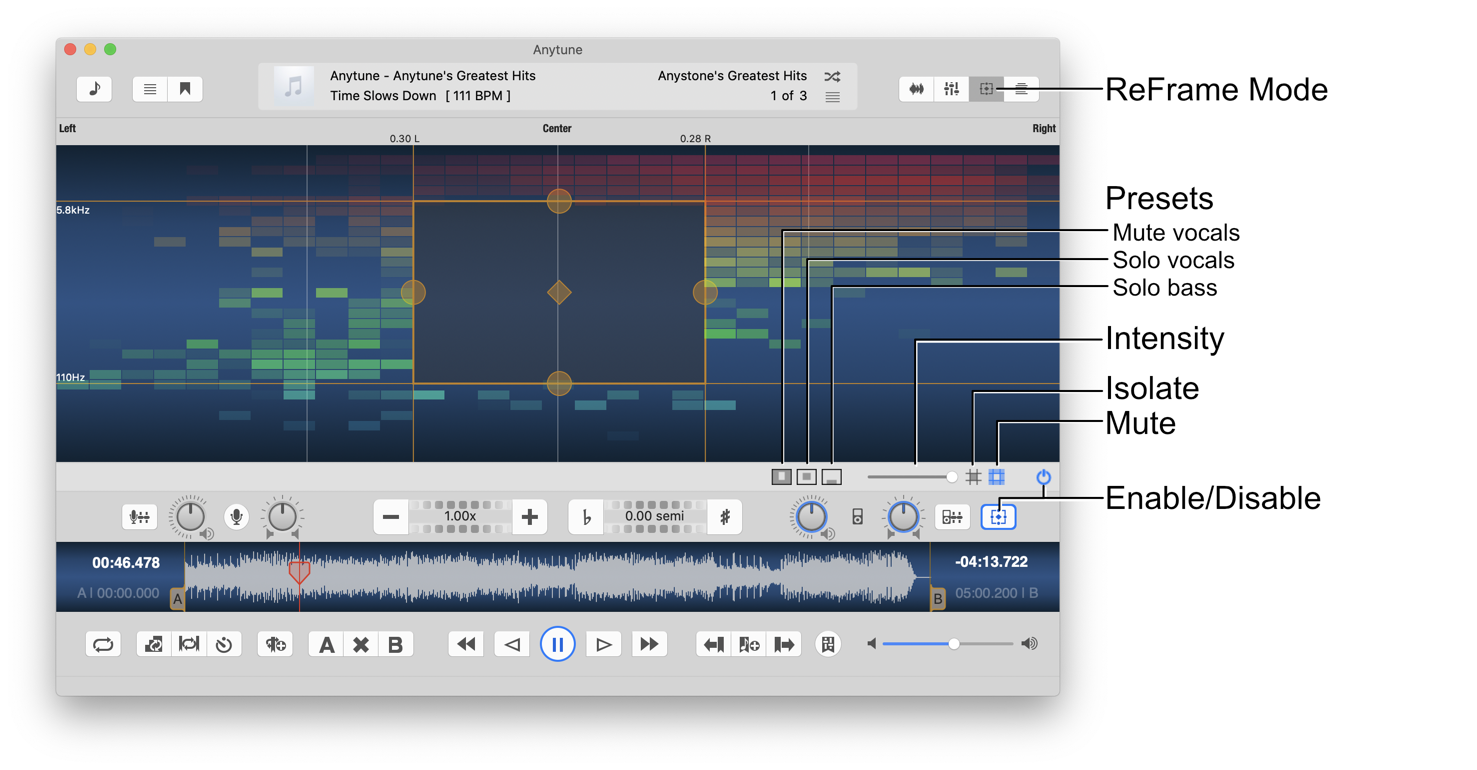Click the loop marks add button
Screen dimensions: 1477x770
click(275, 645)
